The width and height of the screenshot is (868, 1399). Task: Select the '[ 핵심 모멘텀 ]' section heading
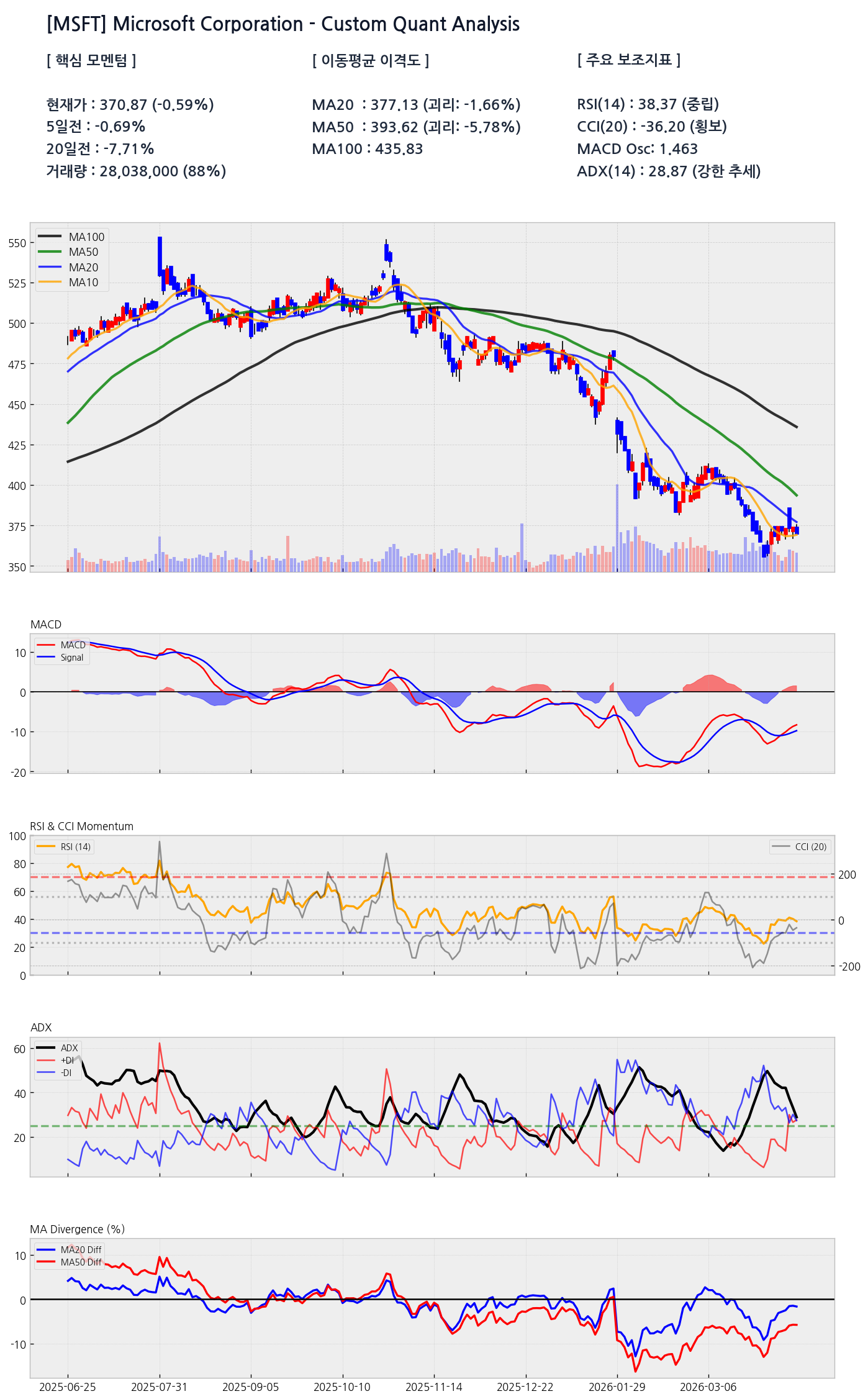tap(91, 60)
